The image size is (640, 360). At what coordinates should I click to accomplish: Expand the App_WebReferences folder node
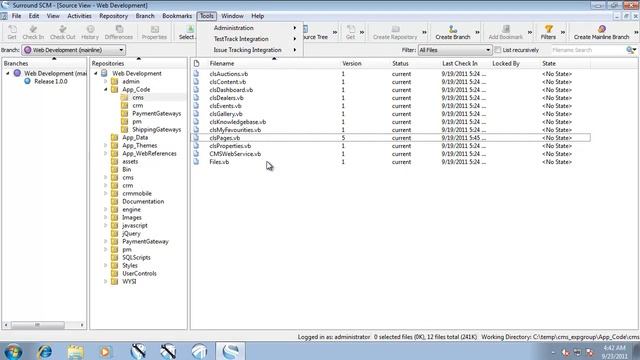pyautogui.click(x=105, y=153)
